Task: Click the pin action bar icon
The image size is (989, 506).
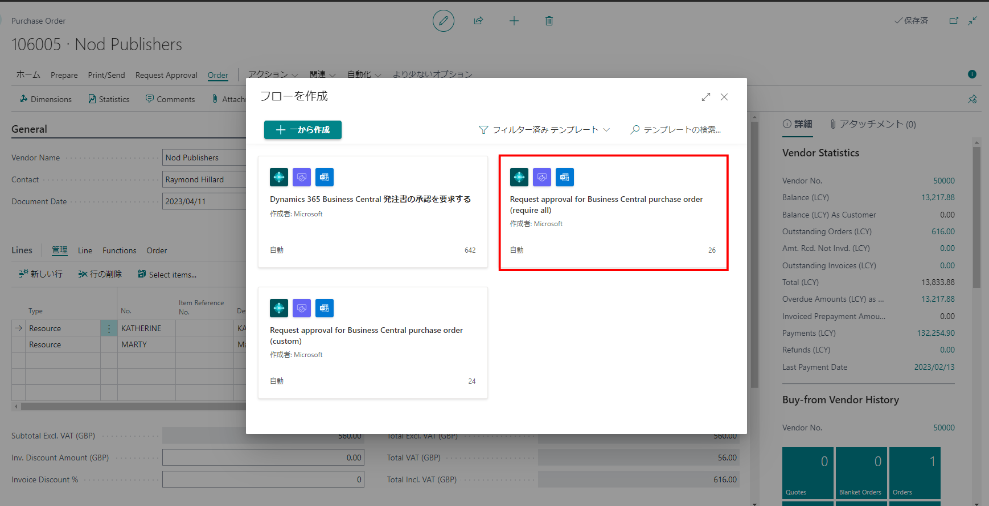Action: (x=973, y=99)
